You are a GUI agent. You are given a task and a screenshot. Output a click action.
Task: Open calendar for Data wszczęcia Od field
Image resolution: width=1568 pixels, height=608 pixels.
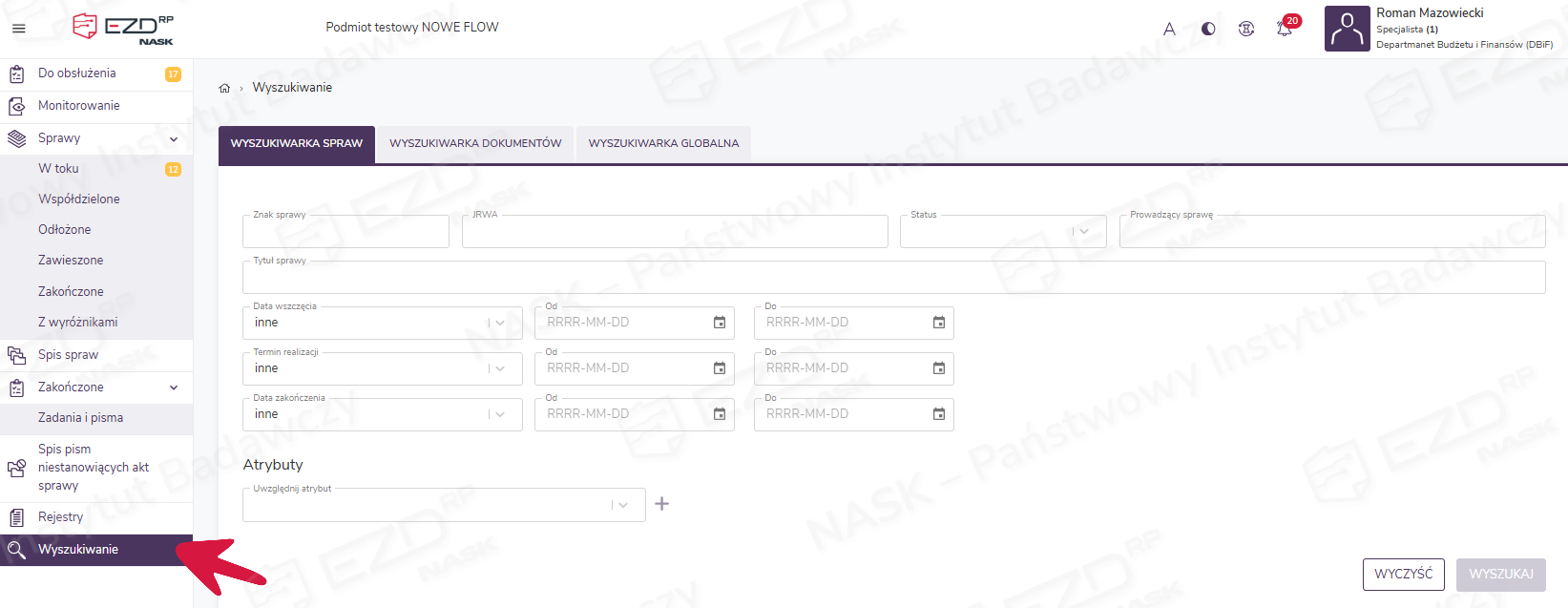pos(720,323)
